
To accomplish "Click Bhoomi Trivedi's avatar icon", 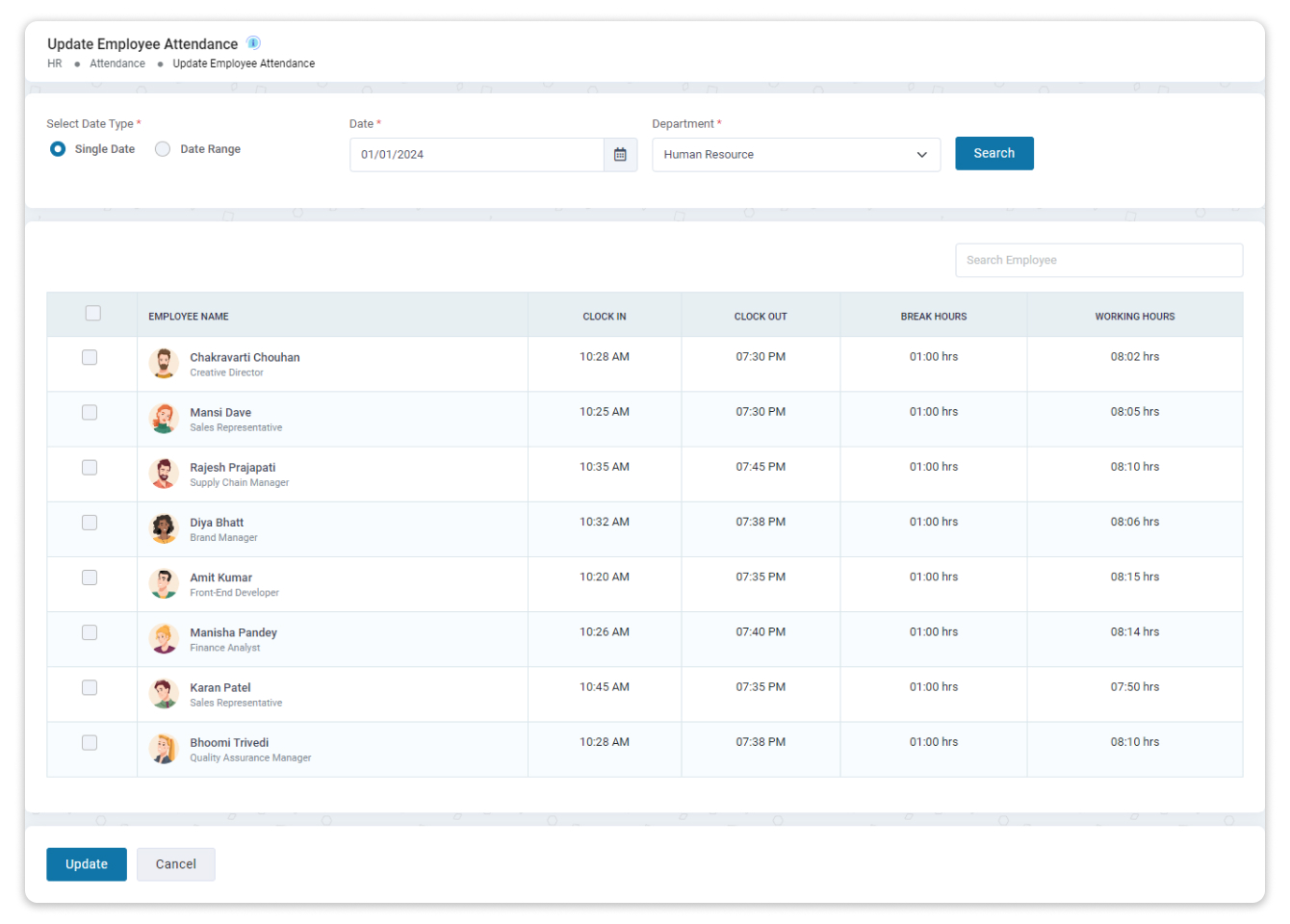I will click(x=164, y=749).
